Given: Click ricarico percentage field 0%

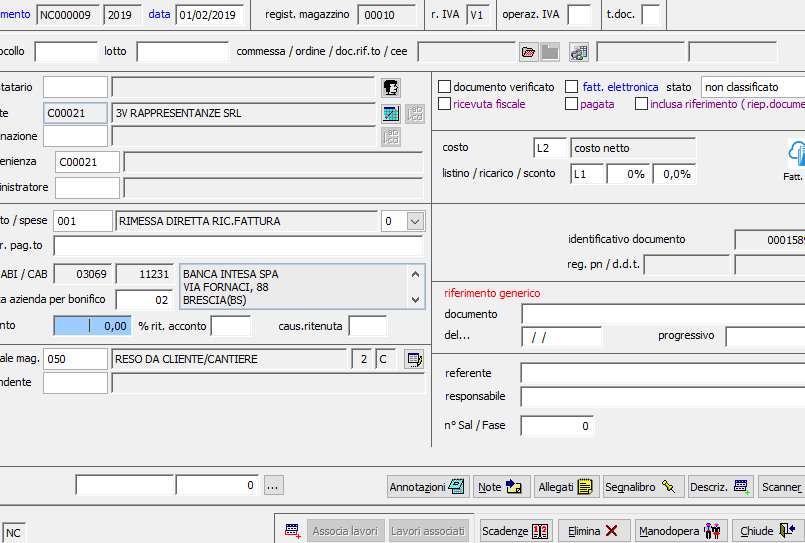Looking at the screenshot, I should pyautogui.click(x=629, y=174).
